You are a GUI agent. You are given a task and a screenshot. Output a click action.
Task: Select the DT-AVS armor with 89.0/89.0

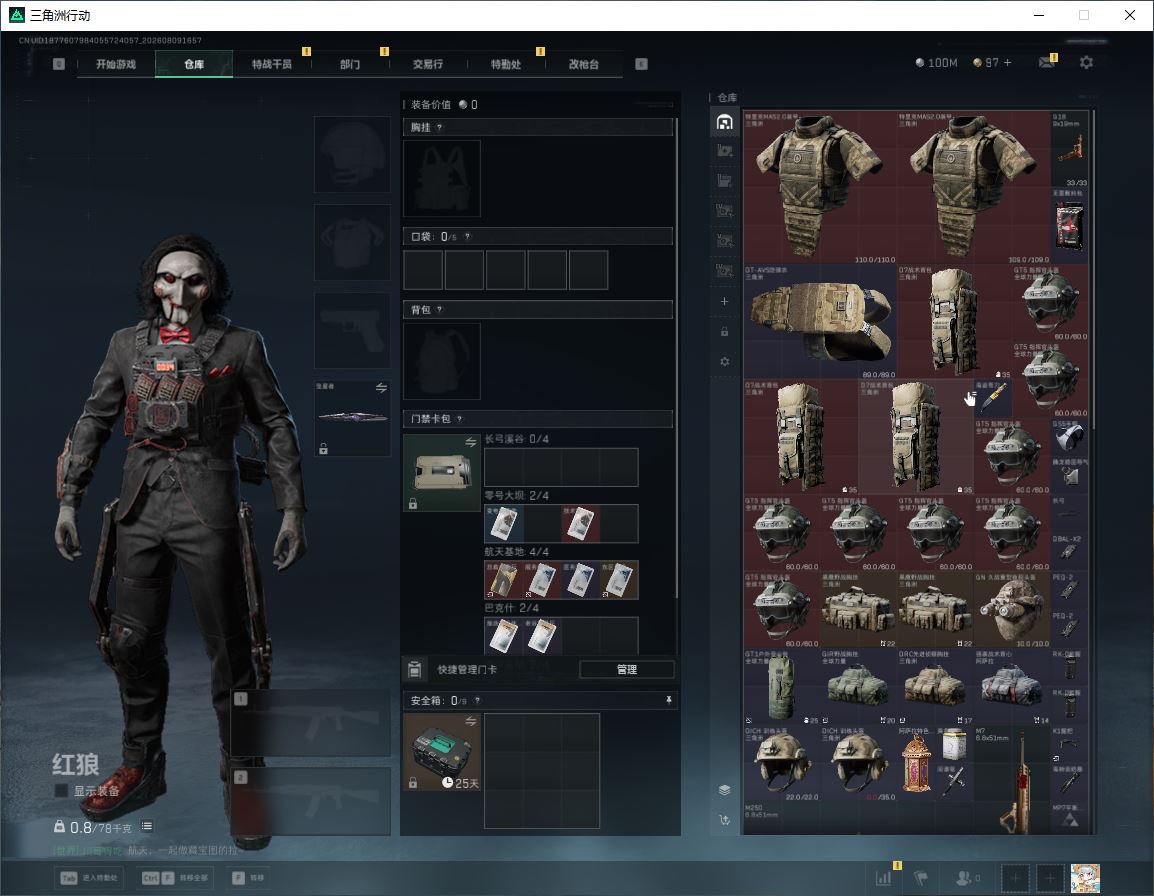point(820,322)
